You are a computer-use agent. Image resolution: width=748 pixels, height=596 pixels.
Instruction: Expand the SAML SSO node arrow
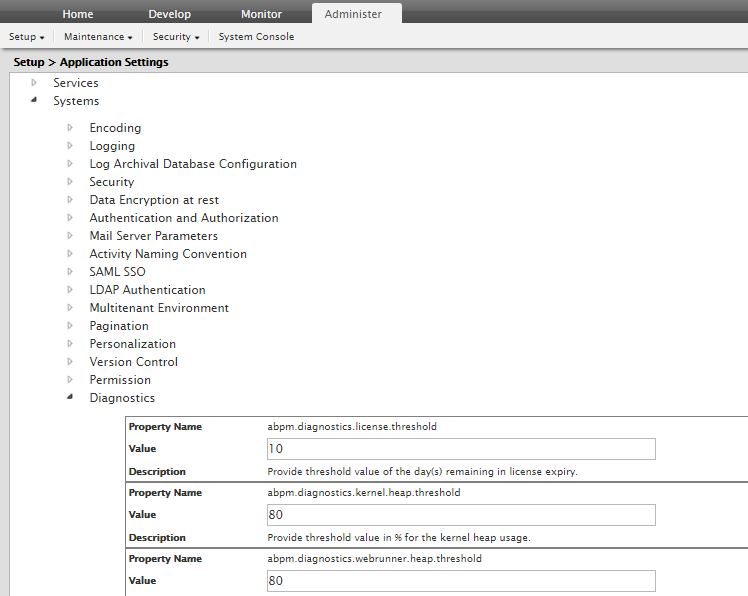click(70, 272)
